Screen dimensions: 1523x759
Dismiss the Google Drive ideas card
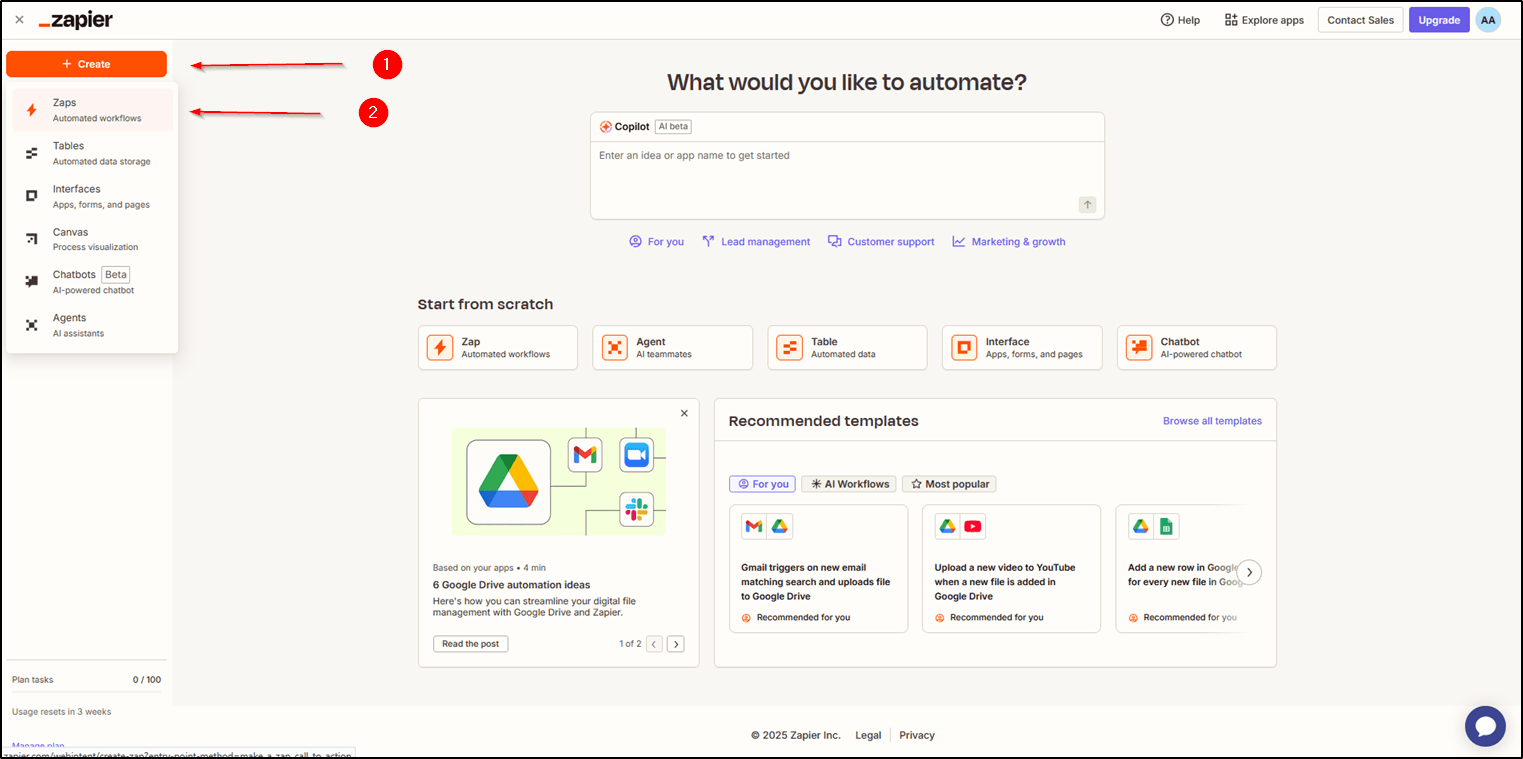coord(684,413)
